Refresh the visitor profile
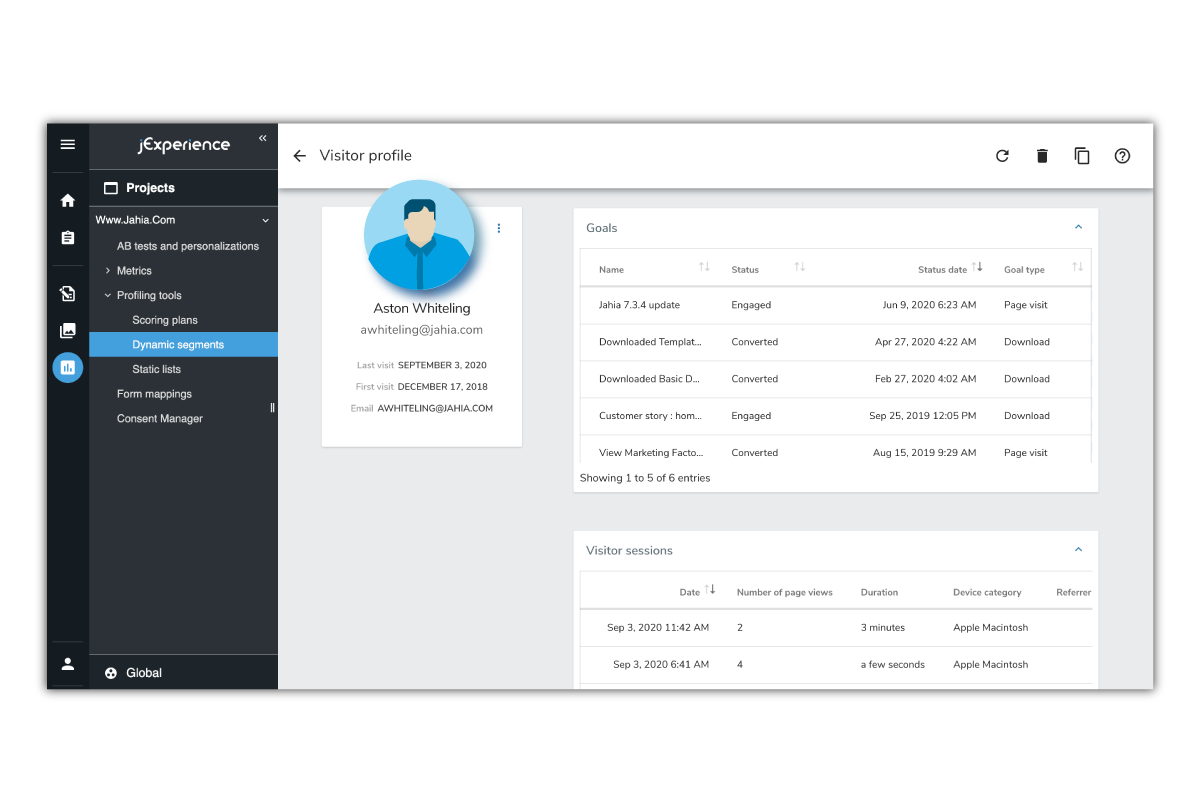Image resolution: width=1200 pixels, height=800 pixels. [1002, 156]
